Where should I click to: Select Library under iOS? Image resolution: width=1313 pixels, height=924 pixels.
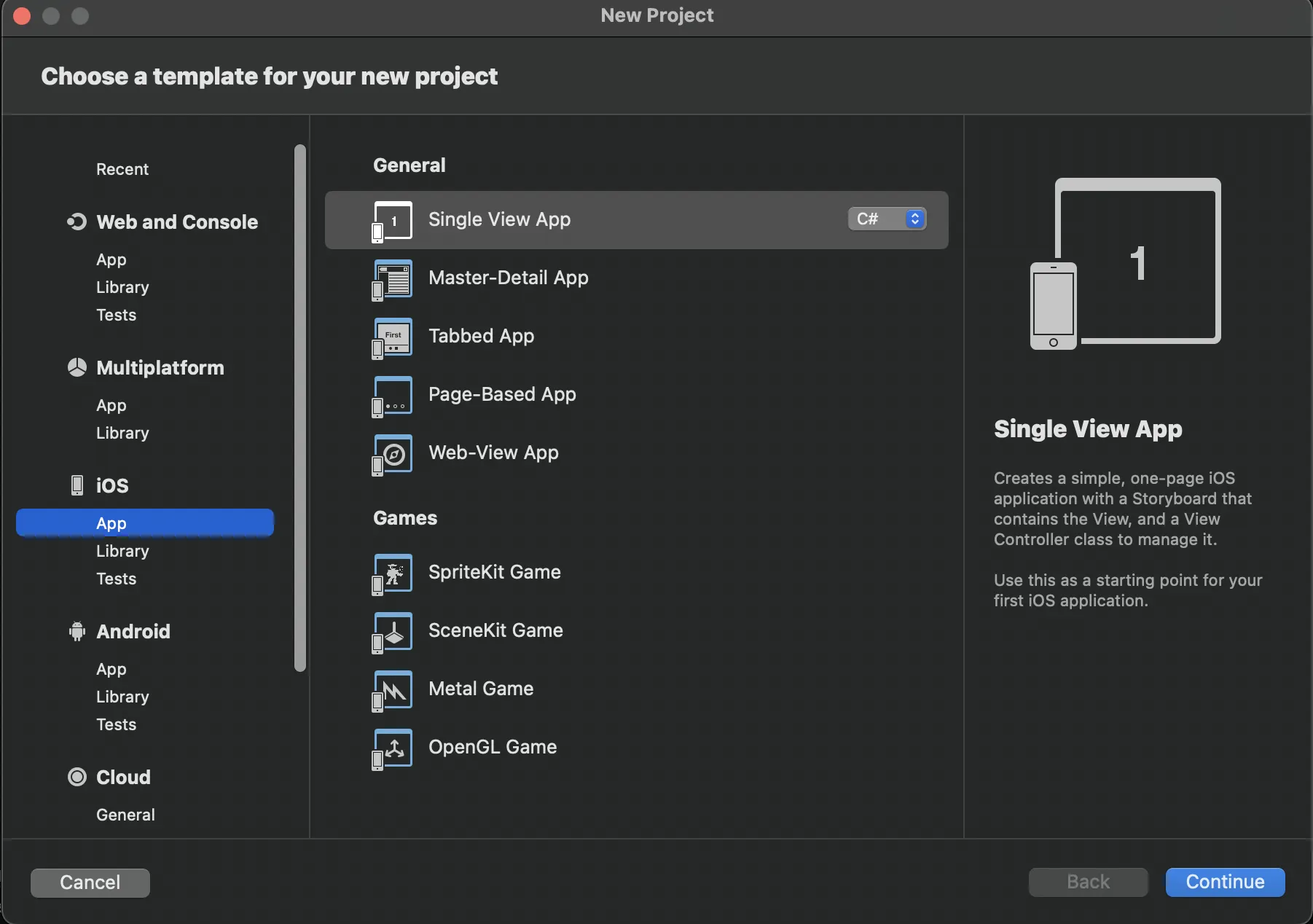122,551
